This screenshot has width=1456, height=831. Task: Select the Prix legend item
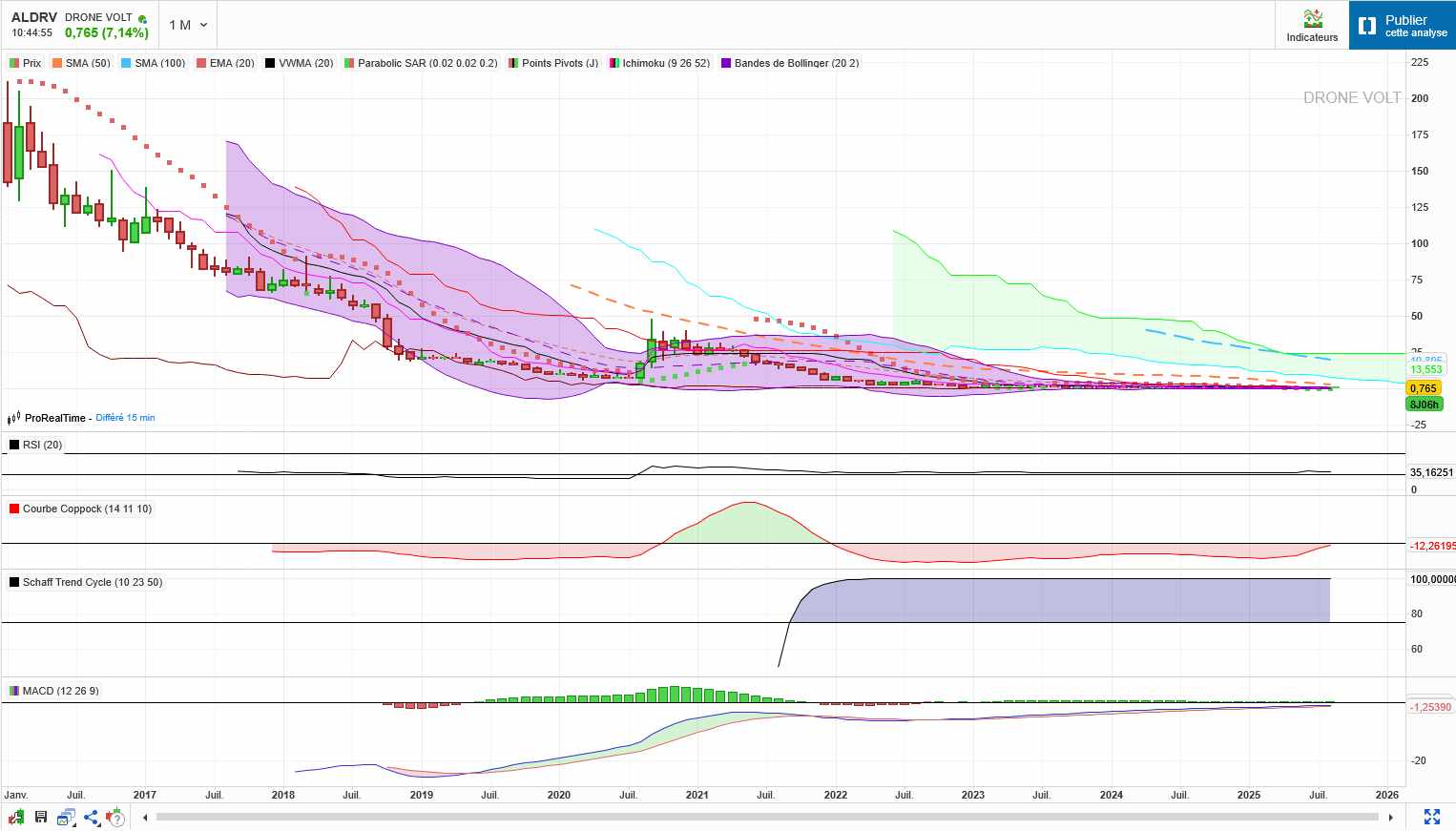point(26,63)
